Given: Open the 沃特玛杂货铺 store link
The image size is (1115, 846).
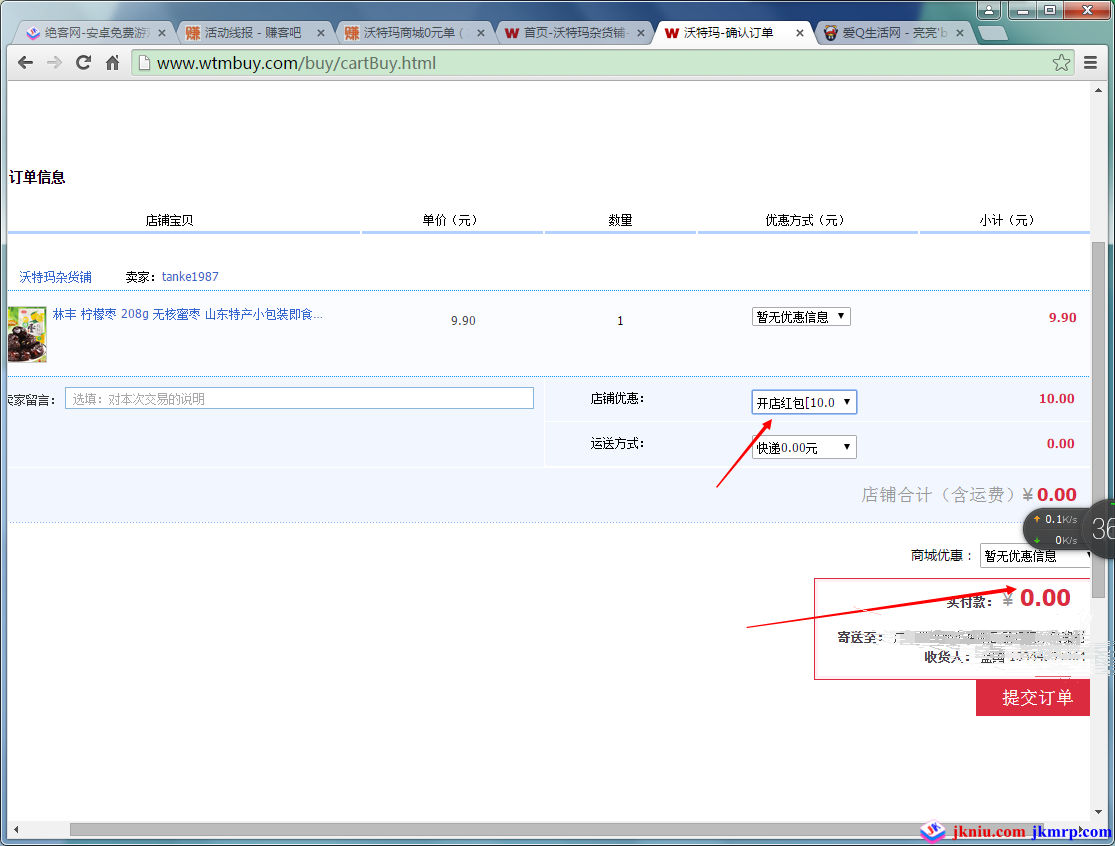Looking at the screenshot, I should click(56, 277).
